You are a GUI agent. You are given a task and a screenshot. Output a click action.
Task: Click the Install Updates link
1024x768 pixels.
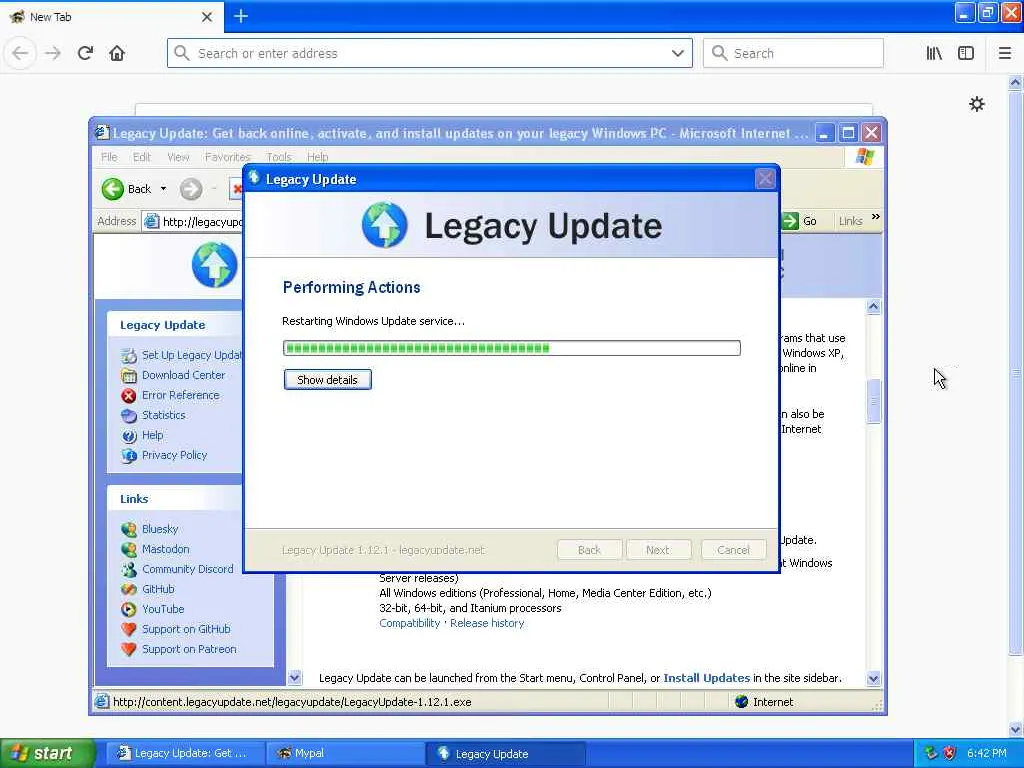click(707, 678)
